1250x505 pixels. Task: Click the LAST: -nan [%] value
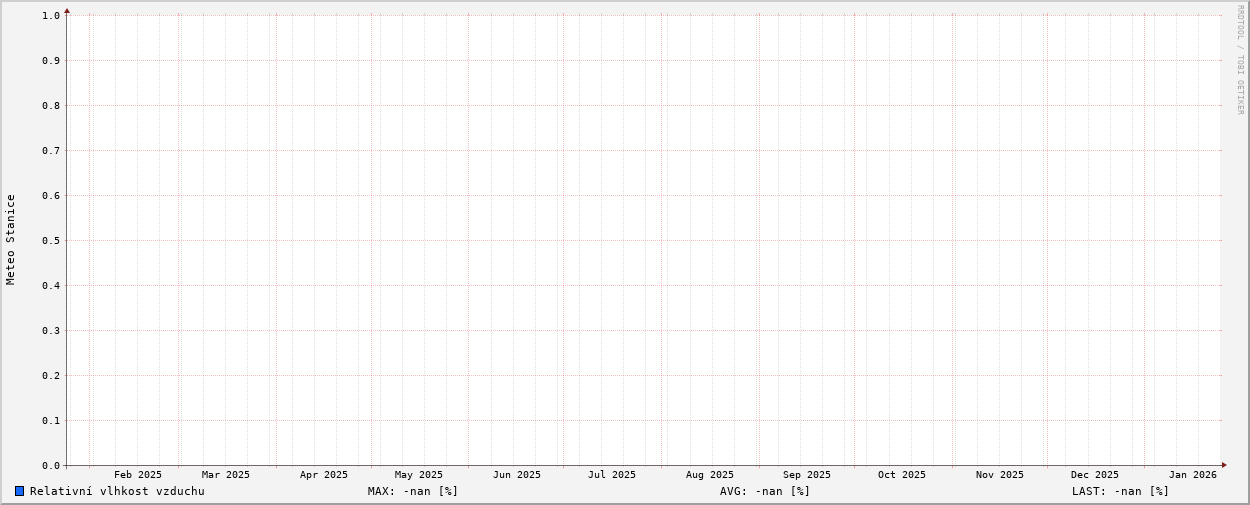point(1120,491)
